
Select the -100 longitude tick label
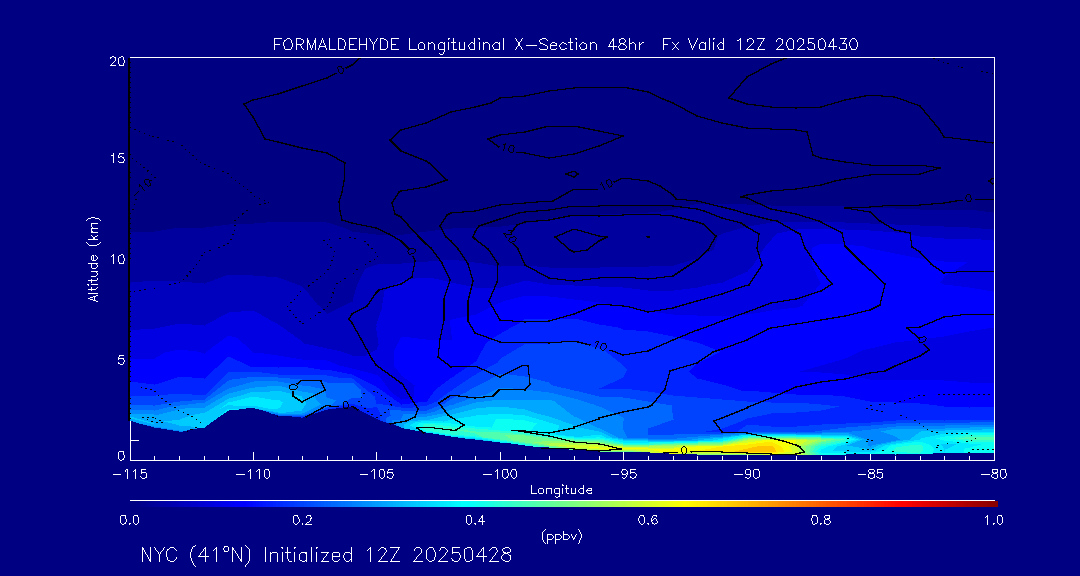tap(499, 474)
